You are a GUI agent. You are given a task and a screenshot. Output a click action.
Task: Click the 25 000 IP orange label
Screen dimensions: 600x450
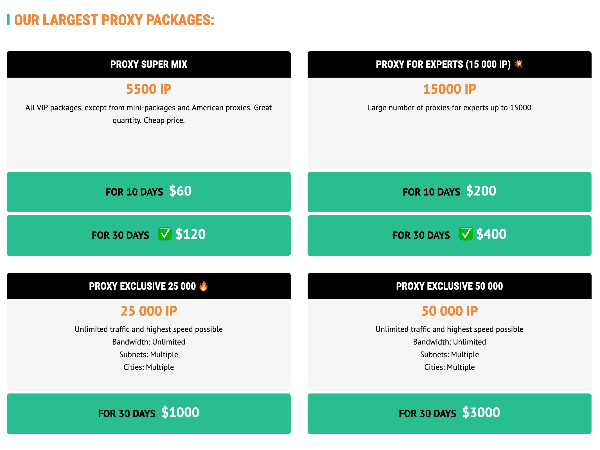[x=149, y=311]
